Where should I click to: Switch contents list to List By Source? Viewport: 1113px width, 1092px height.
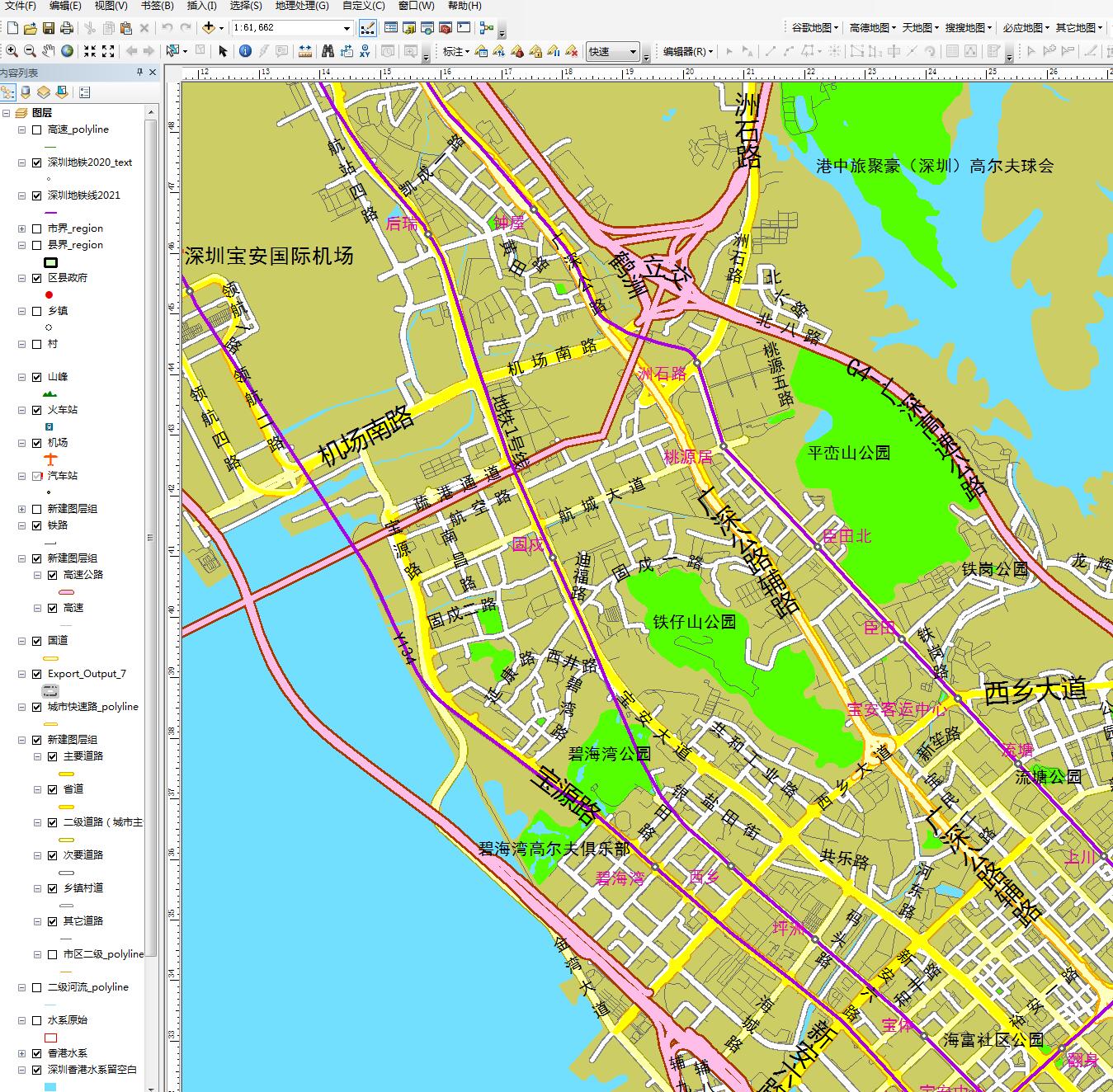click(x=26, y=92)
